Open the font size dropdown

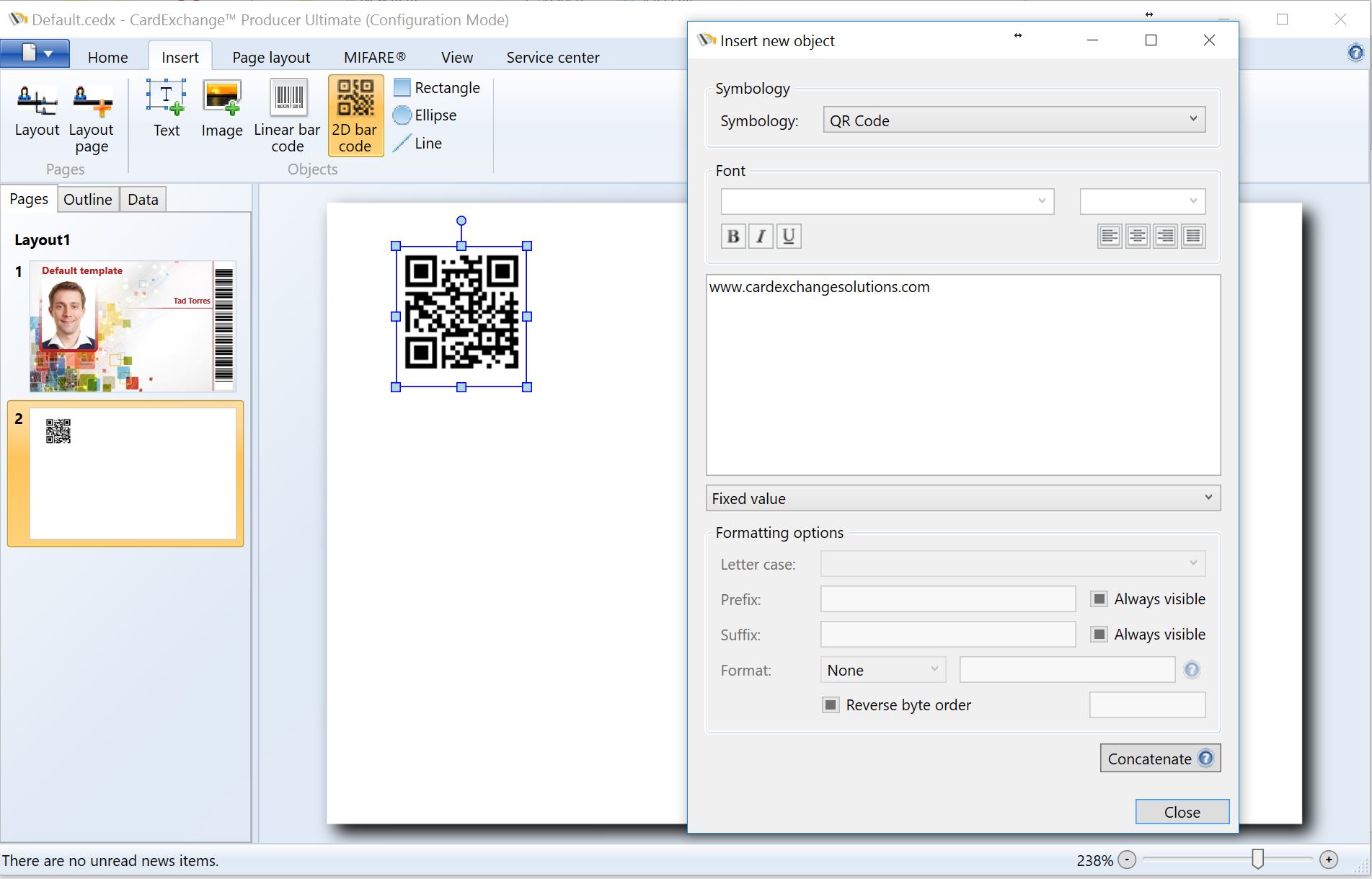click(x=1143, y=201)
